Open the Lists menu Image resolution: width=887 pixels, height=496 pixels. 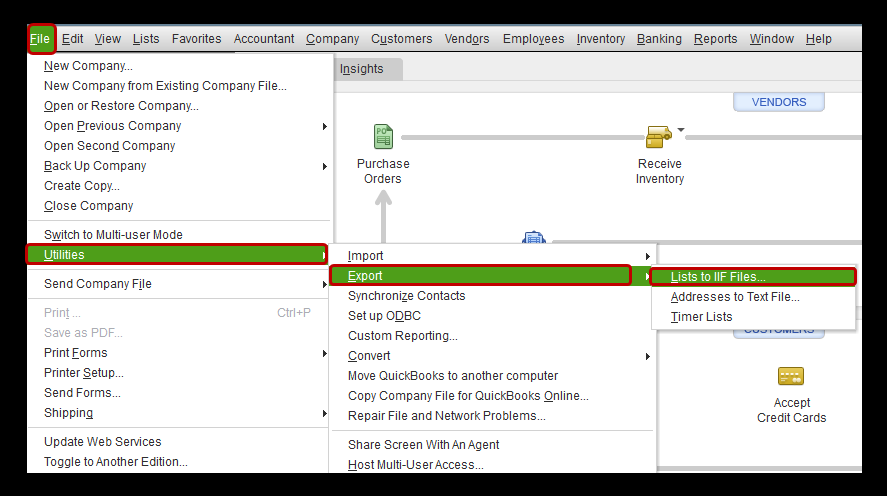coord(146,39)
